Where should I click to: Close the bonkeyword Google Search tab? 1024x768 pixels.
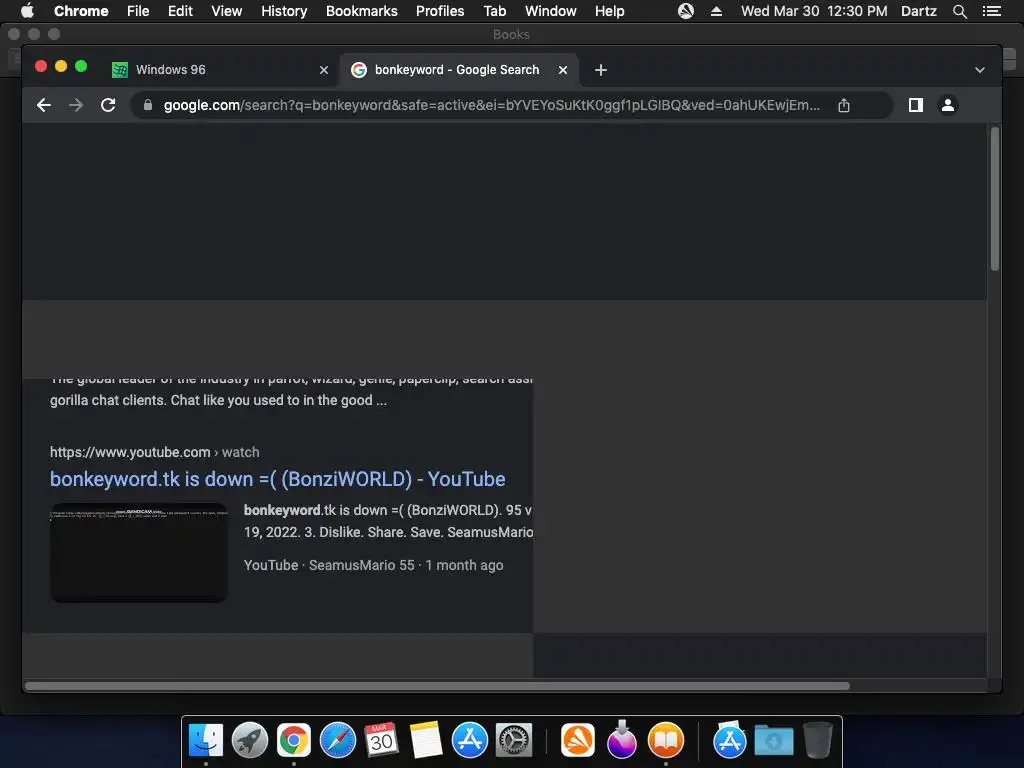563,70
